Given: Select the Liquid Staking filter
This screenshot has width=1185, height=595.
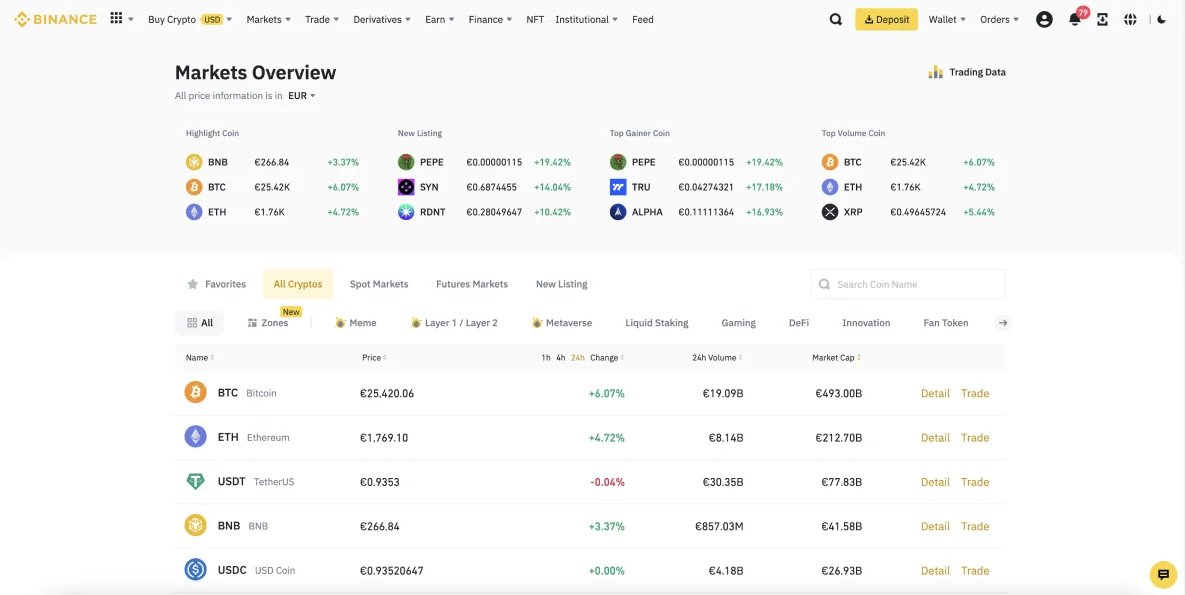Looking at the screenshot, I should click(657, 323).
